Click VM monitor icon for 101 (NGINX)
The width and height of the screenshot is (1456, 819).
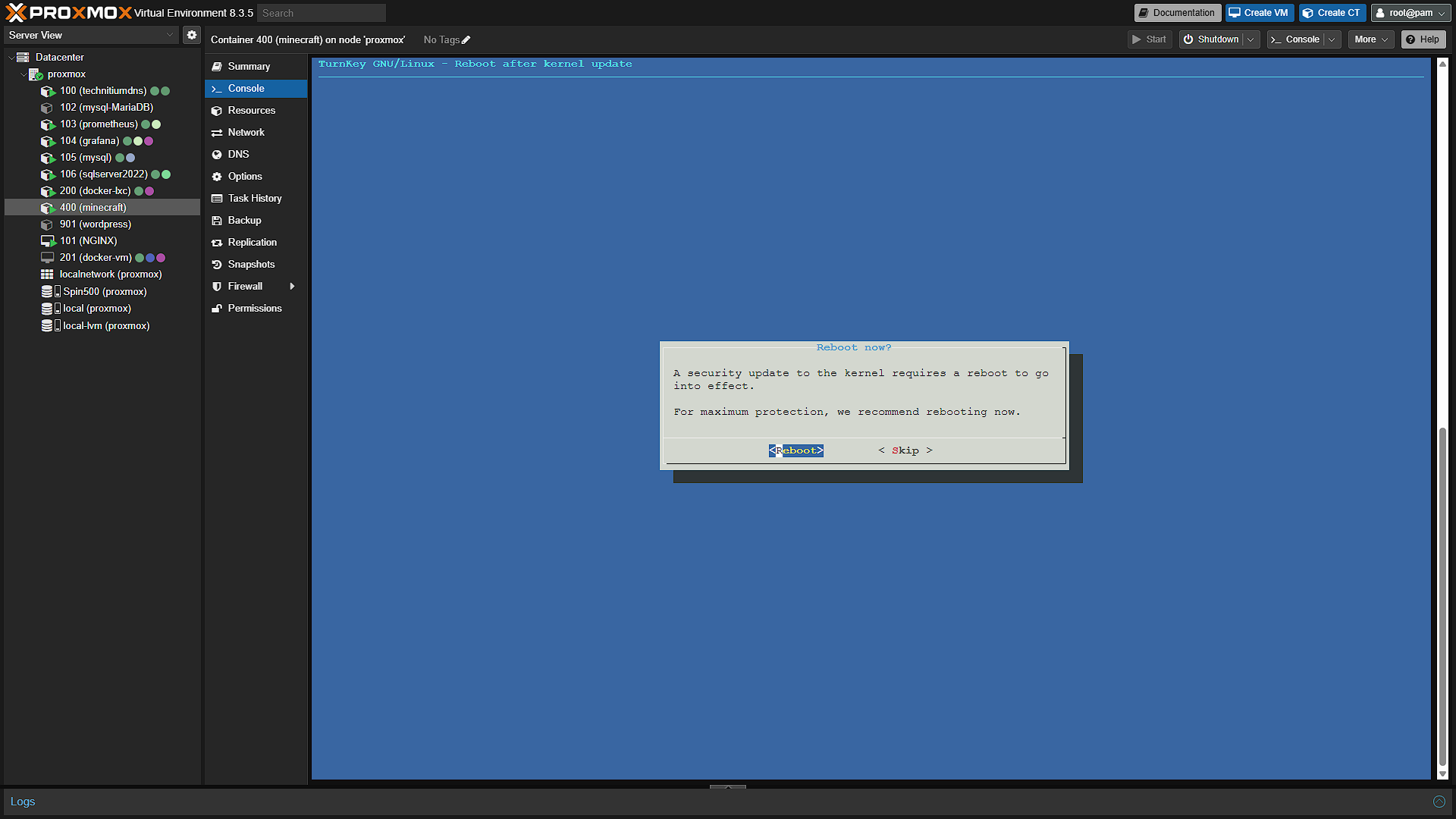pos(48,241)
